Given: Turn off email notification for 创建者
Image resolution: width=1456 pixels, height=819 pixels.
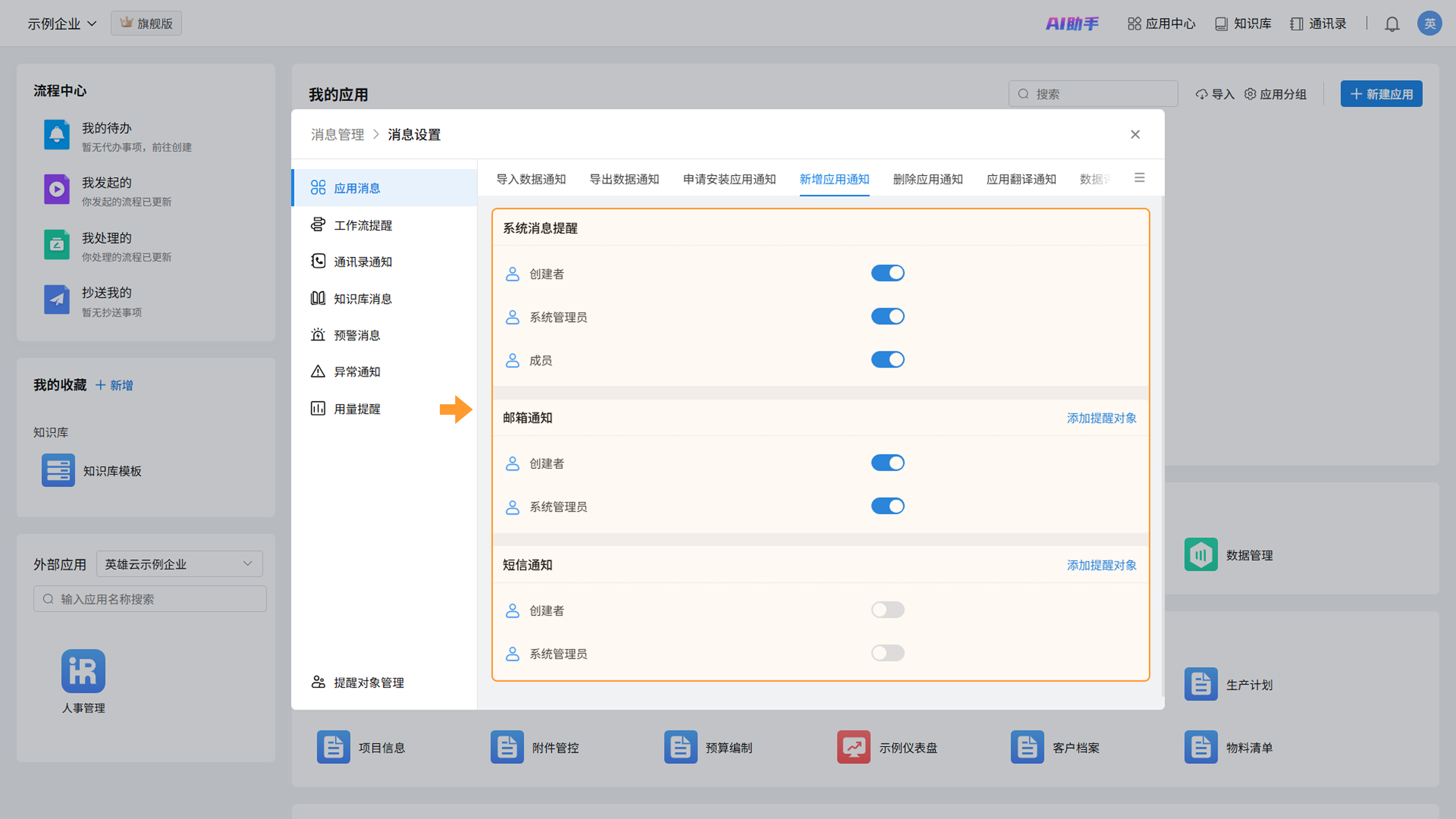Looking at the screenshot, I should tap(887, 463).
